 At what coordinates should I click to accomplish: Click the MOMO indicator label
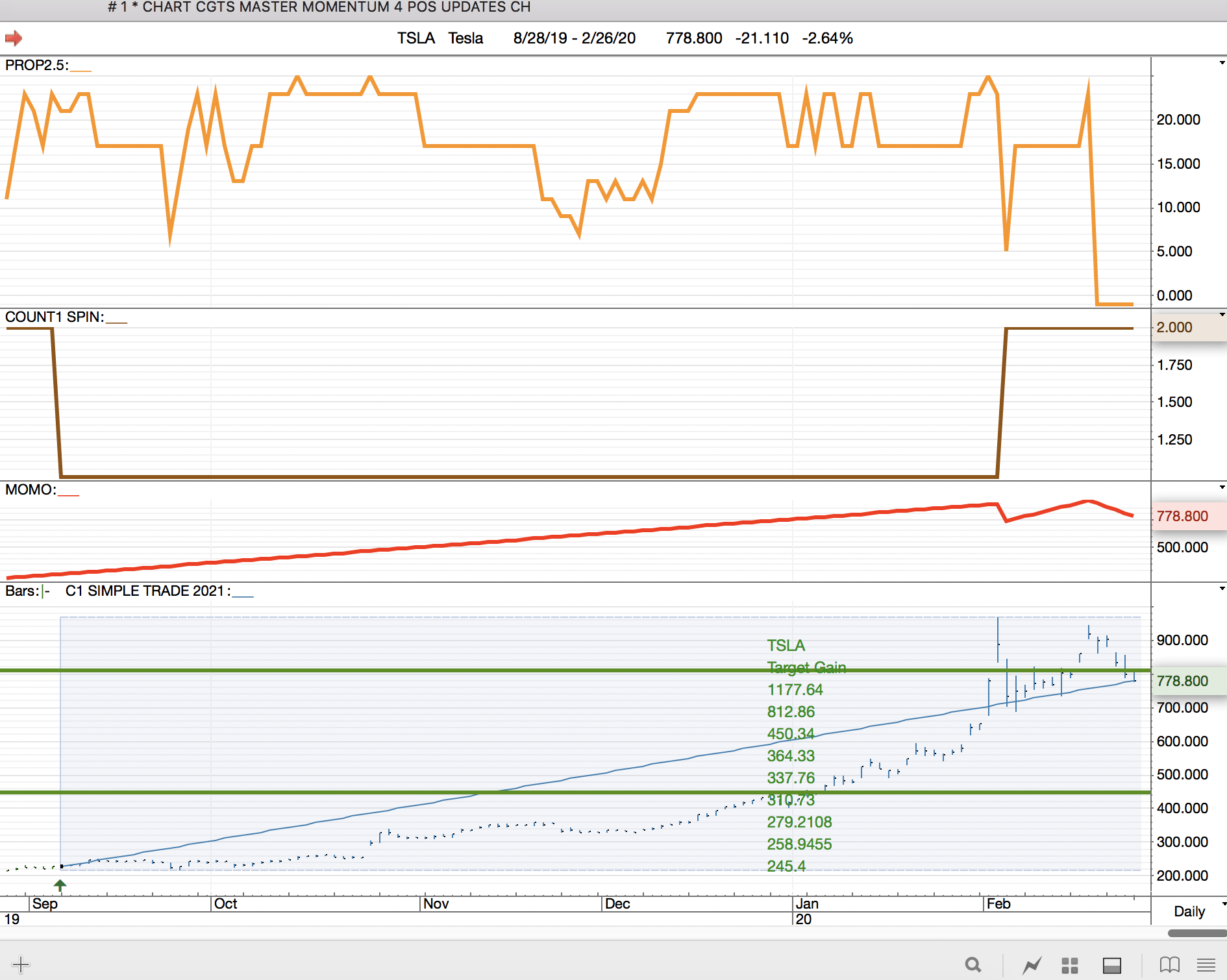click(x=31, y=489)
